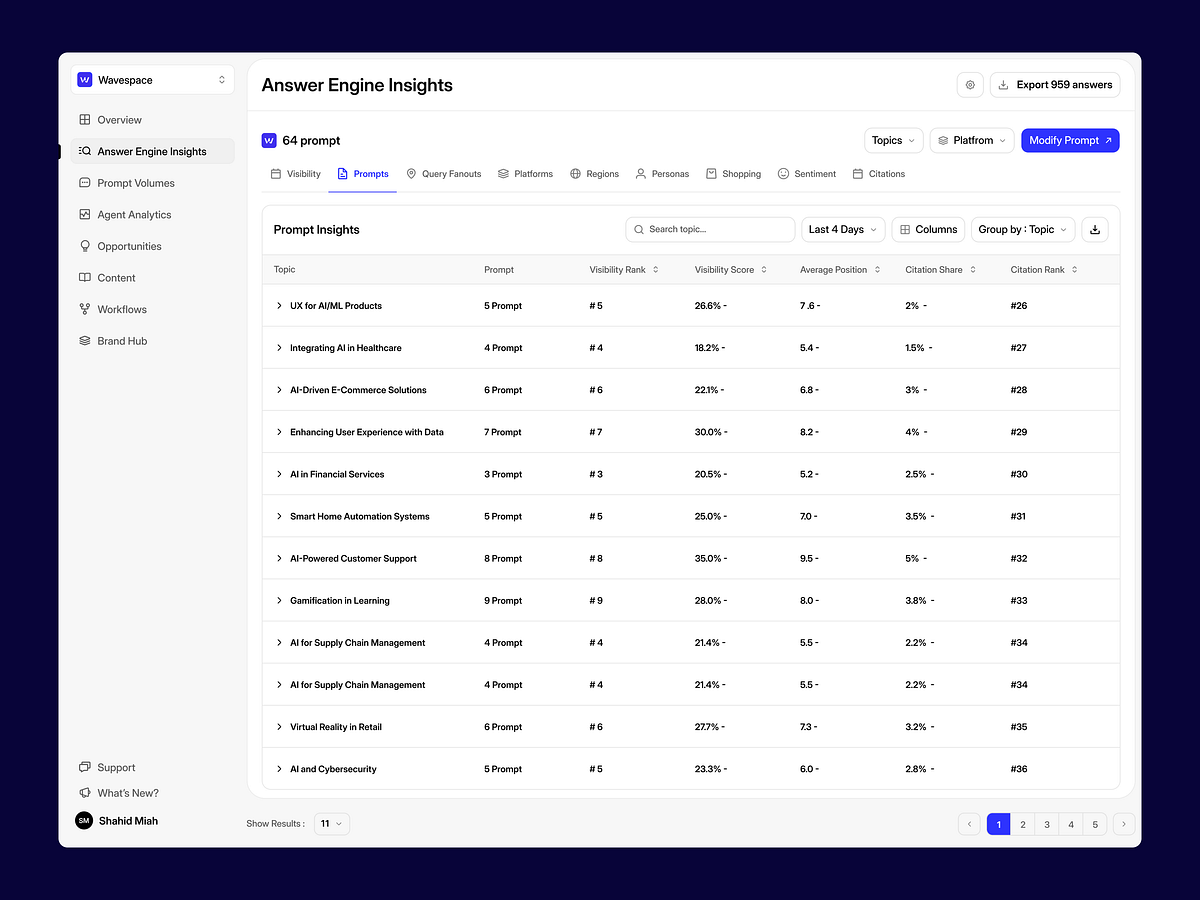Open Workflows in the sidebar
Viewport: 1200px width, 900px height.
(122, 310)
